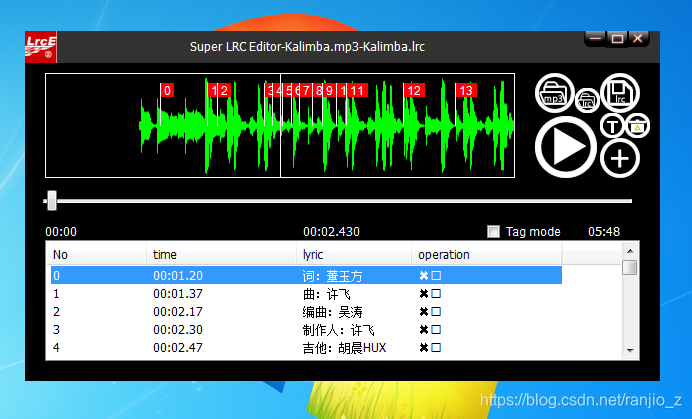This screenshot has height=419, width=692.
Task: Select lyric 编曲：吴涛
Action: tap(333, 312)
